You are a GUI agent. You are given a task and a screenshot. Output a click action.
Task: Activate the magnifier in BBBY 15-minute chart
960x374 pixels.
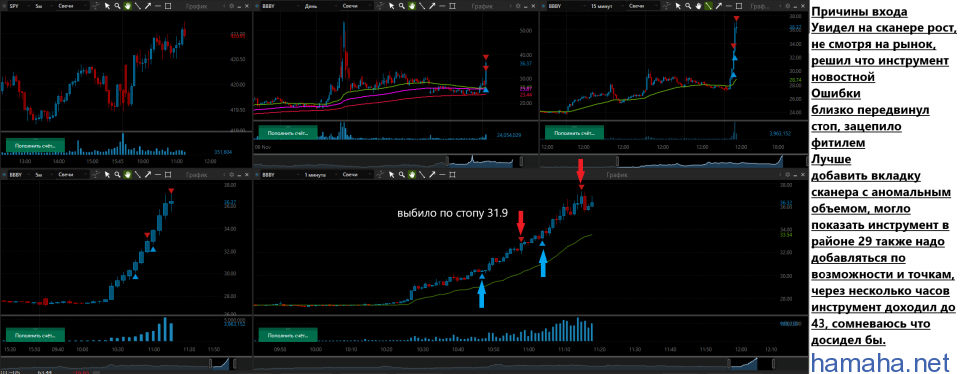[688, 6]
